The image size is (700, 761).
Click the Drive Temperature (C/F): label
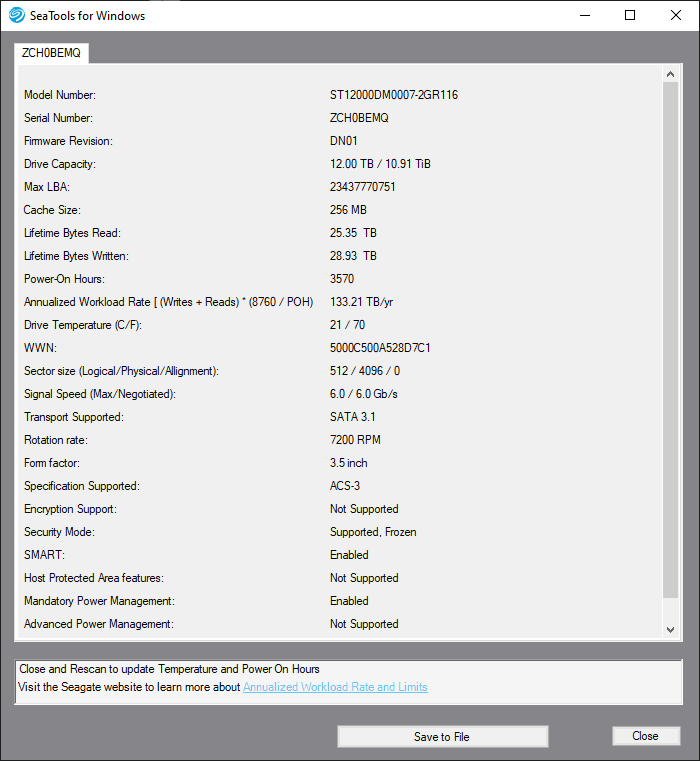click(83, 325)
